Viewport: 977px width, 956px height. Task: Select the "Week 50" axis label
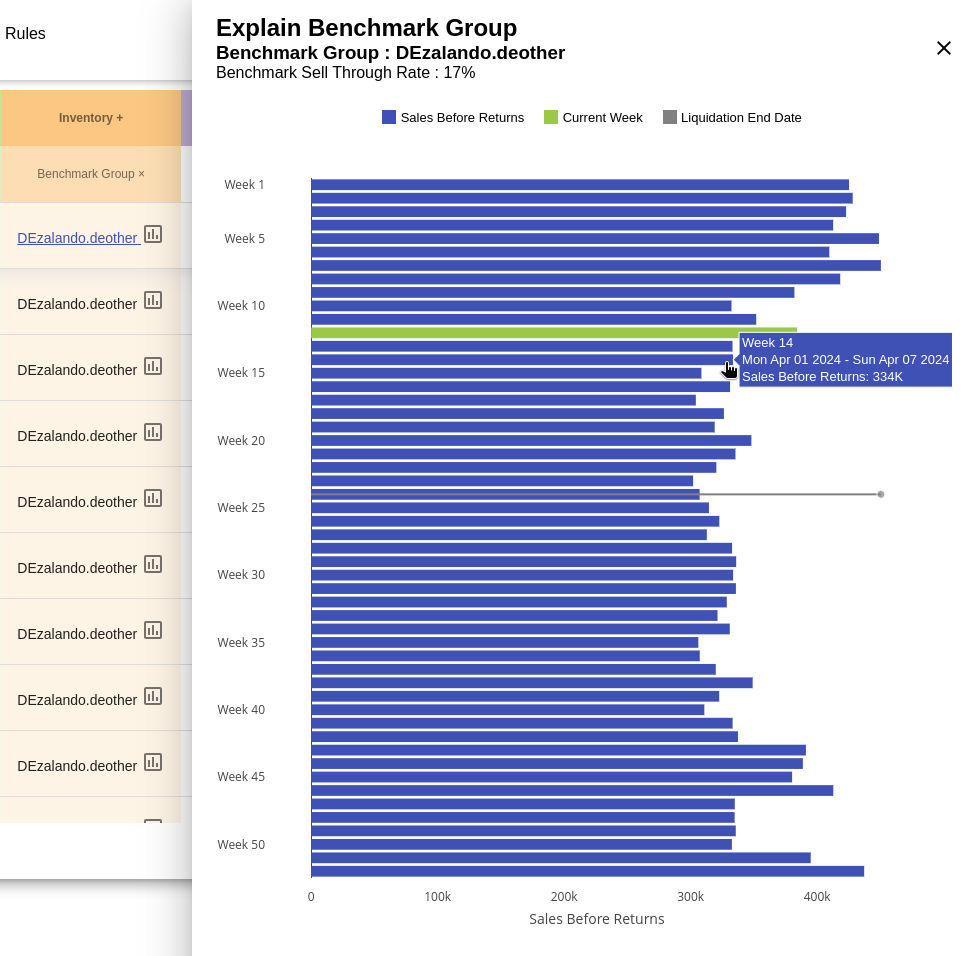pyautogui.click(x=241, y=844)
